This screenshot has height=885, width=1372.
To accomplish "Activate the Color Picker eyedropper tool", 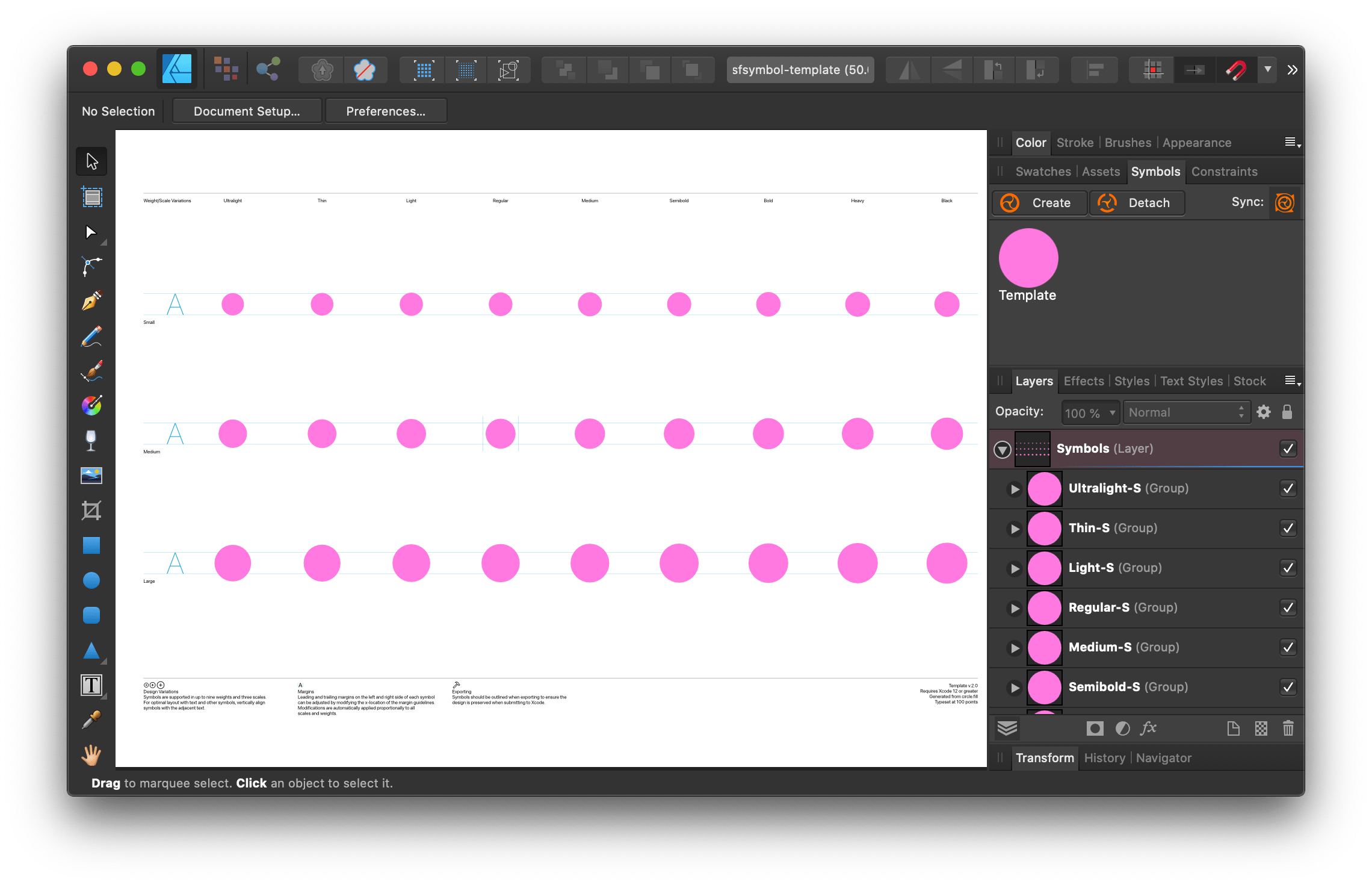I will click(x=91, y=720).
